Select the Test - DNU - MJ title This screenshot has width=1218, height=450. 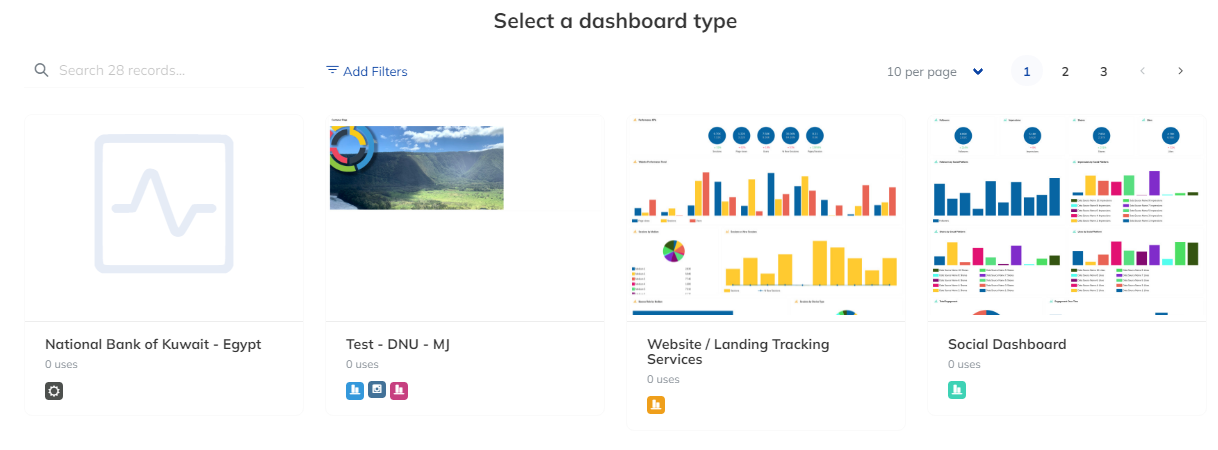[400, 344]
